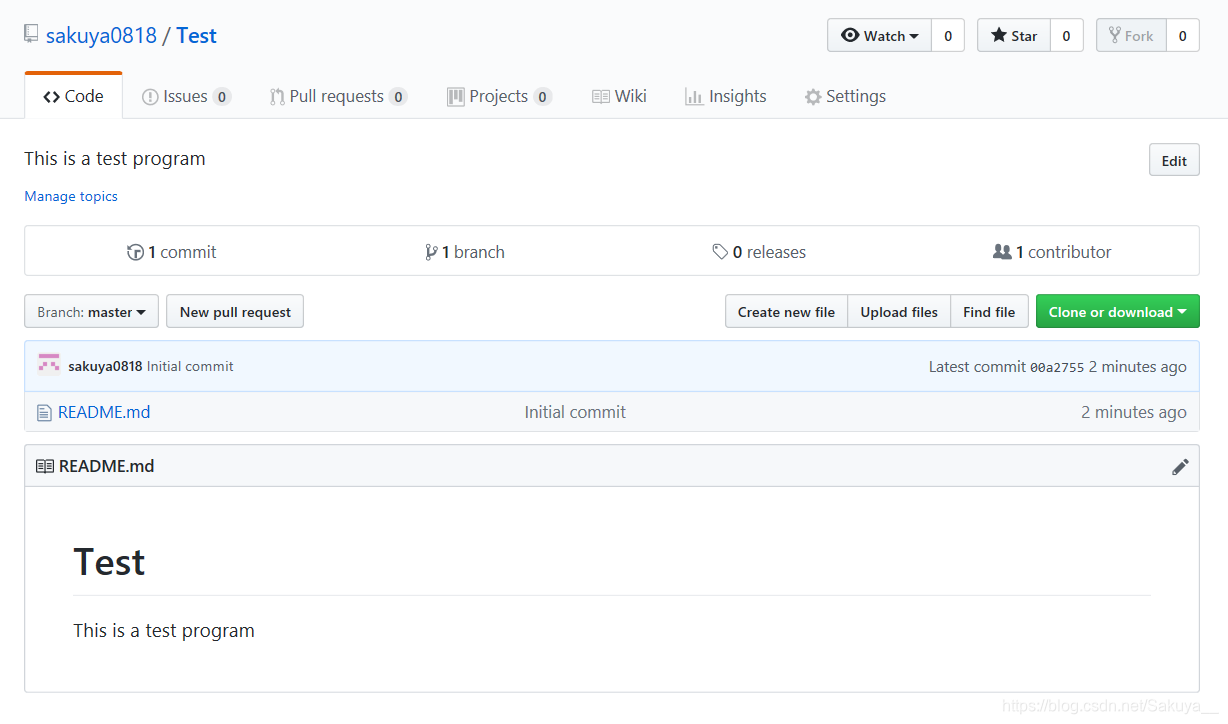Open the Wiki tab

[x=619, y=96]
